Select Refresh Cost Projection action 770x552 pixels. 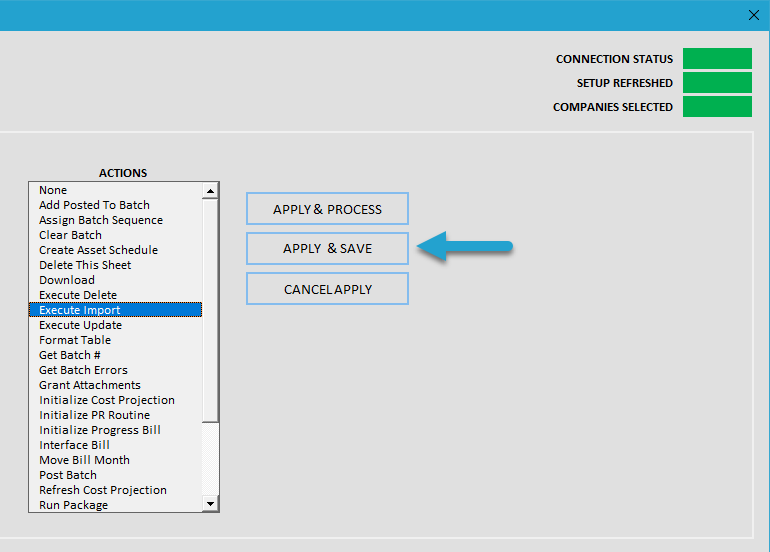point(115,490)
